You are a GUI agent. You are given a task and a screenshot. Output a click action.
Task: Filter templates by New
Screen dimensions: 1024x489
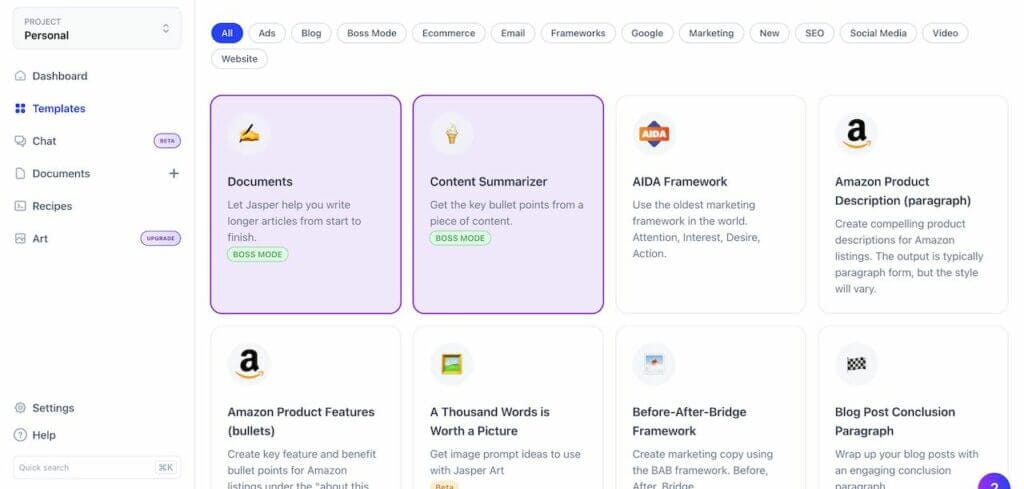(769, 33)
